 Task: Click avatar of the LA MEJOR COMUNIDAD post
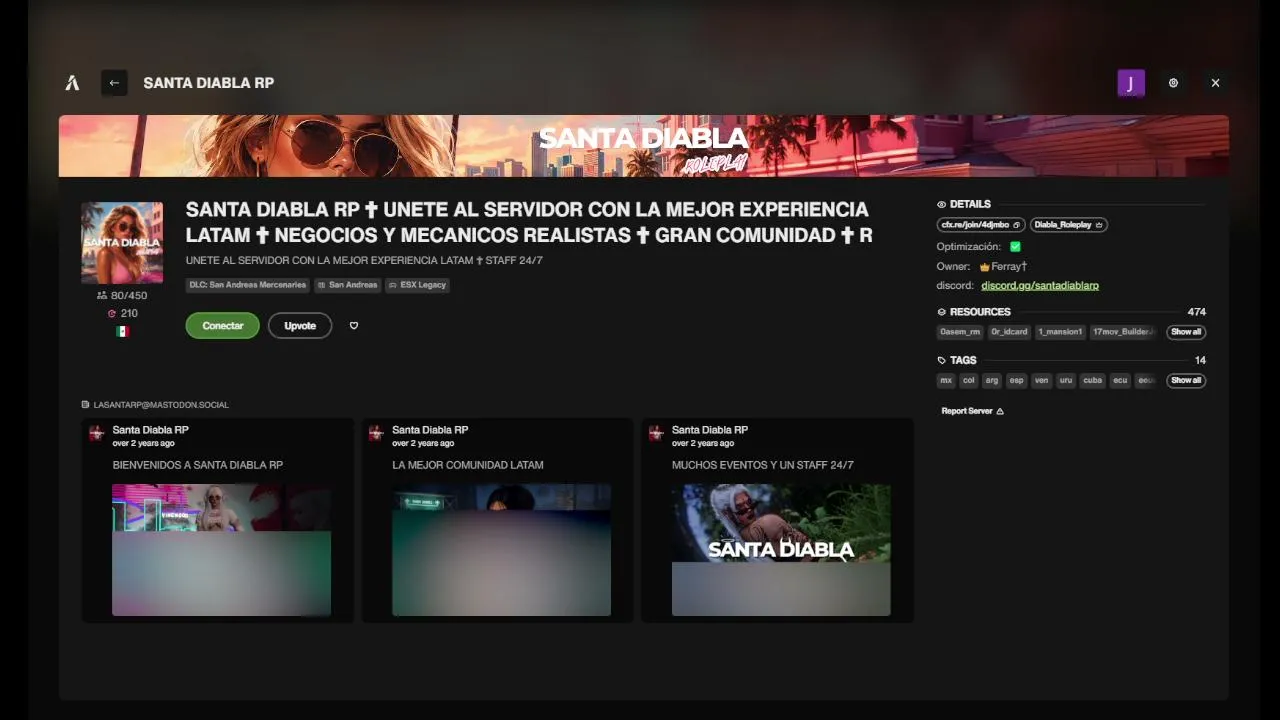(376, 434)
